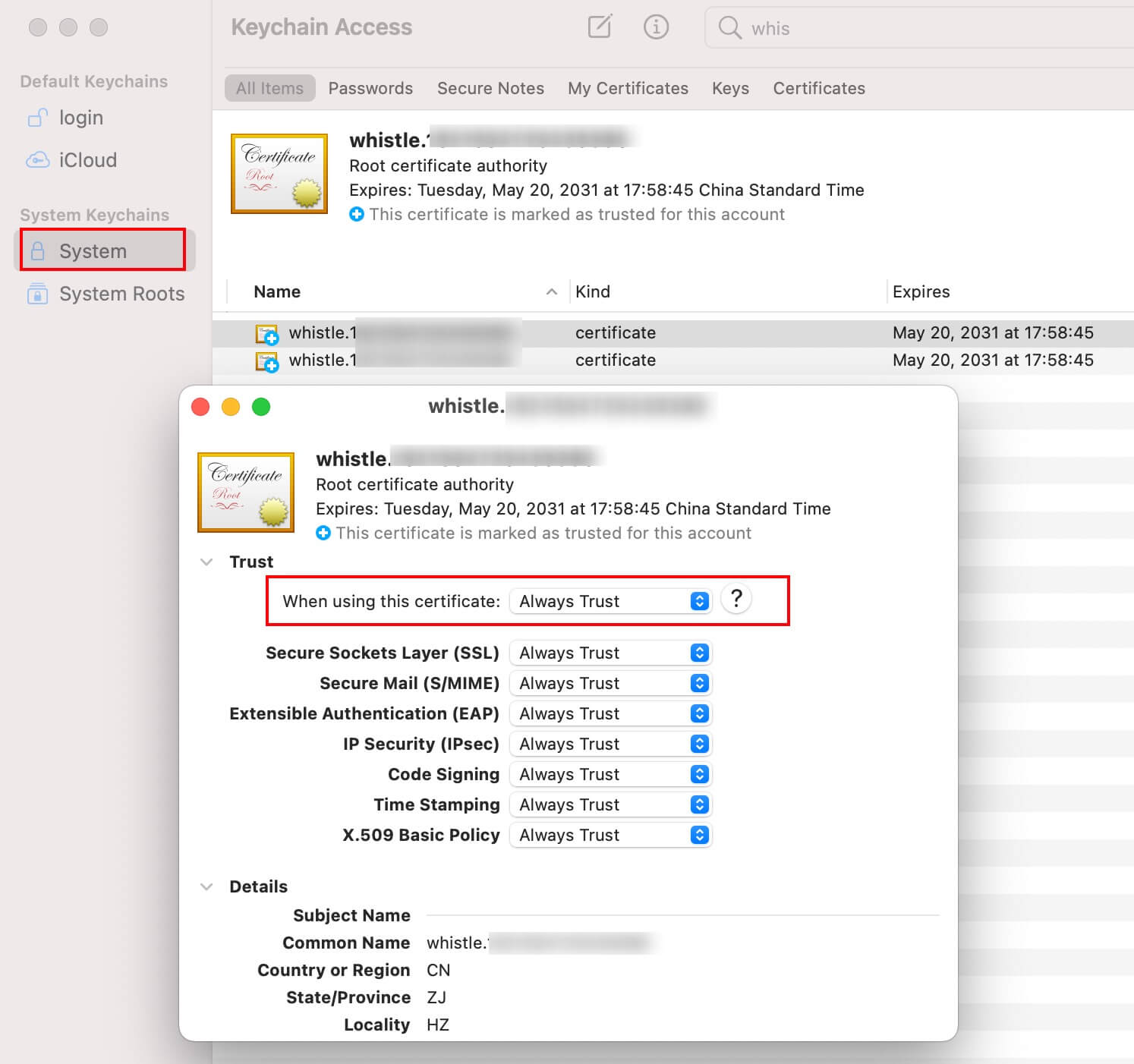Select the System keychain in sidebar

click(105, 251)
